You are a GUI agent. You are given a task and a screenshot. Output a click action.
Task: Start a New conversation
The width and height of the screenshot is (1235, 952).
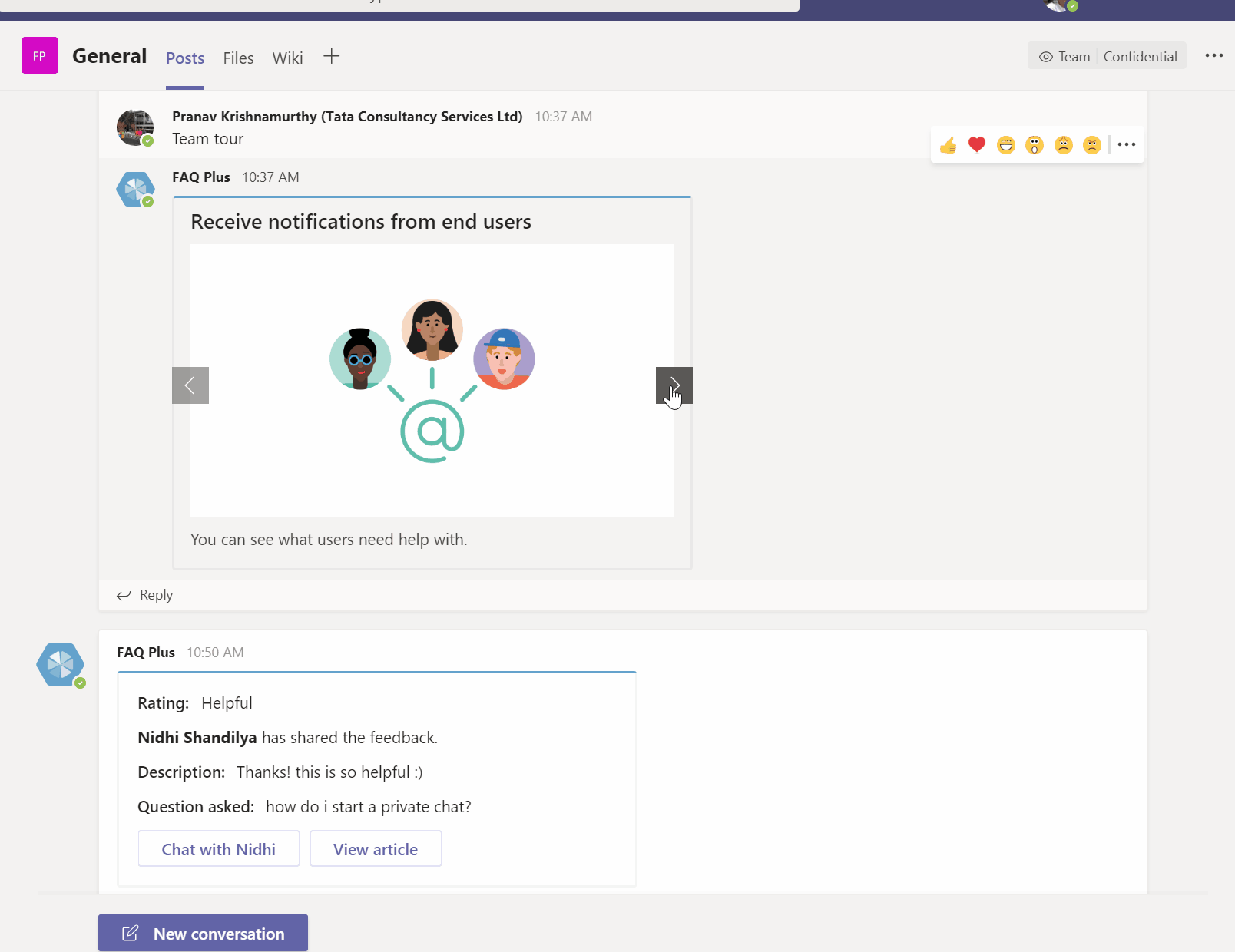point(203,933)
